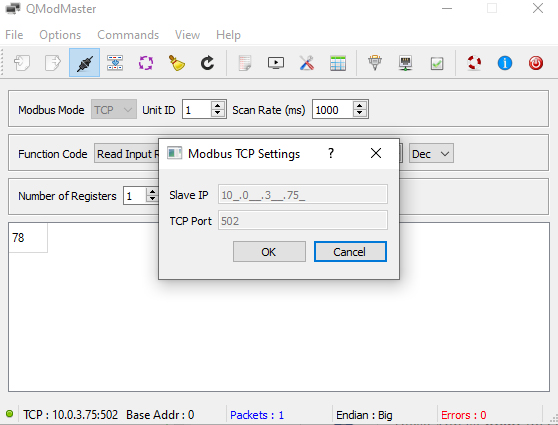
Task: Select the register cell showing 78
Action: (28, 237)
